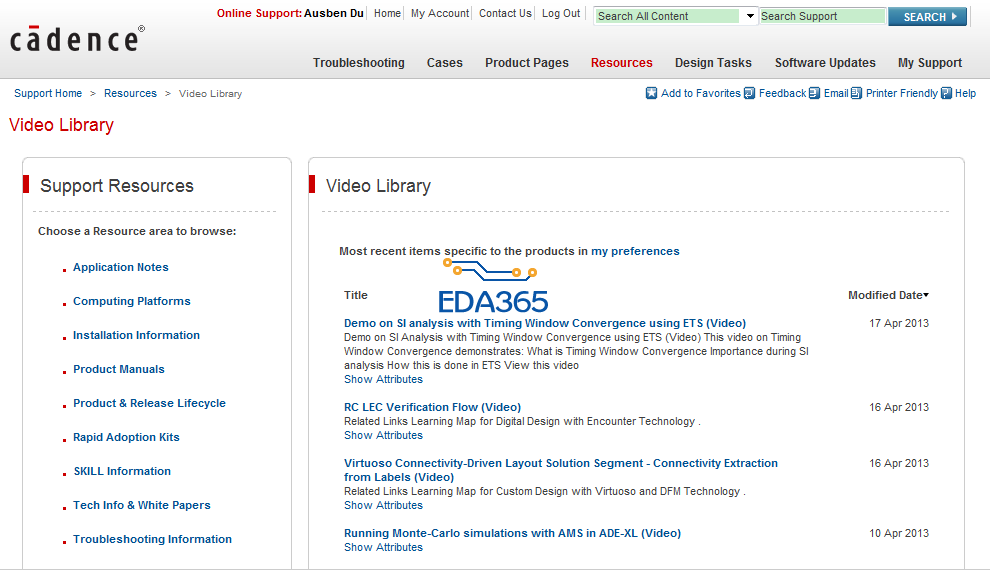This screenshot has height=570, width=990.
Task: Go to Support Home breadcrumb
Action: 48,93
